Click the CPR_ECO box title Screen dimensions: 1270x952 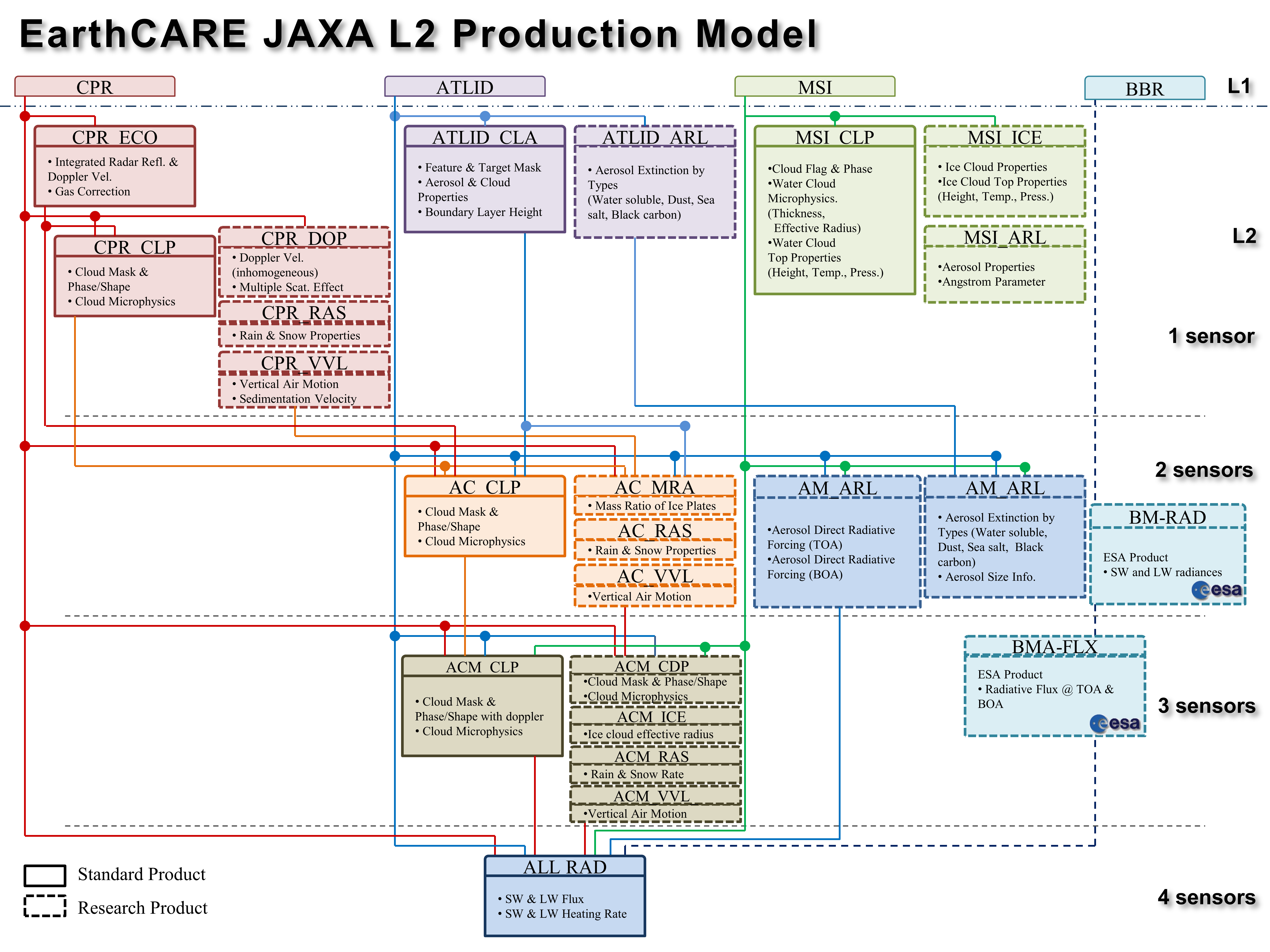[115, 137]
